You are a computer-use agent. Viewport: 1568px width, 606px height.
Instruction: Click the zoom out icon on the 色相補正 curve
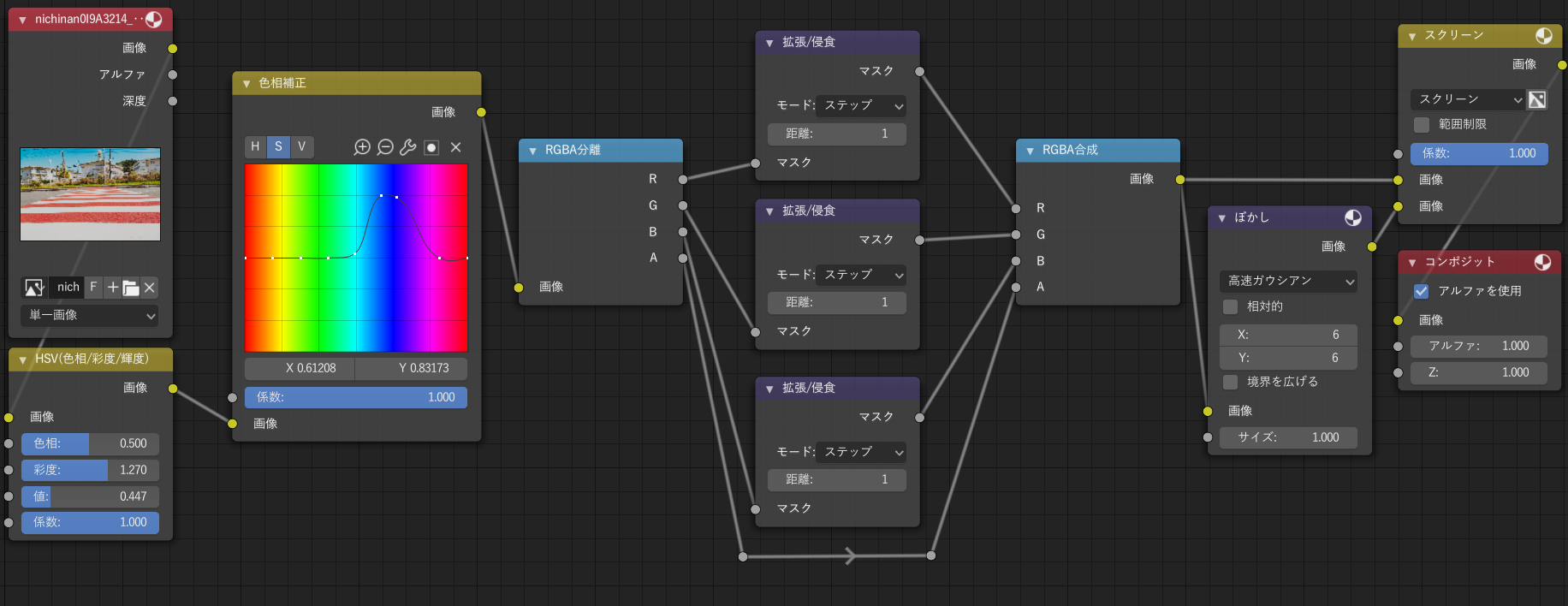[385, 147]
